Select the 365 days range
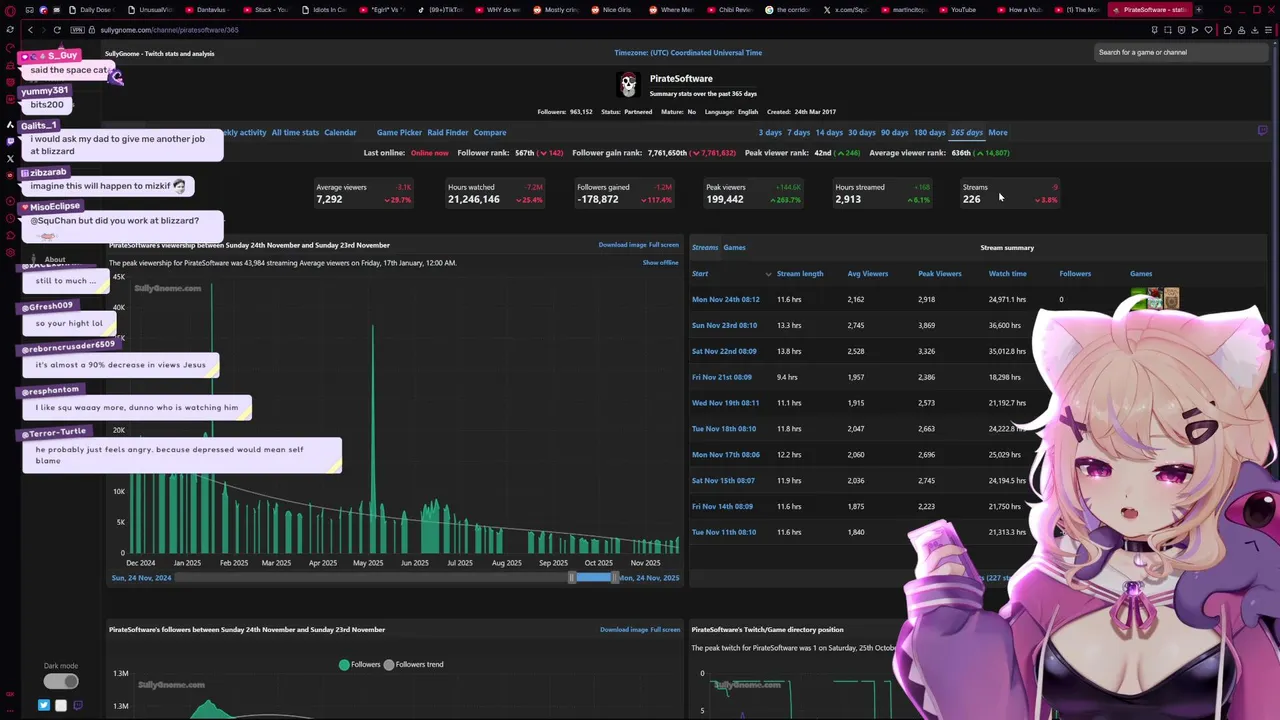This screenshot has width=1280, height=720. [x=967, y=132]
